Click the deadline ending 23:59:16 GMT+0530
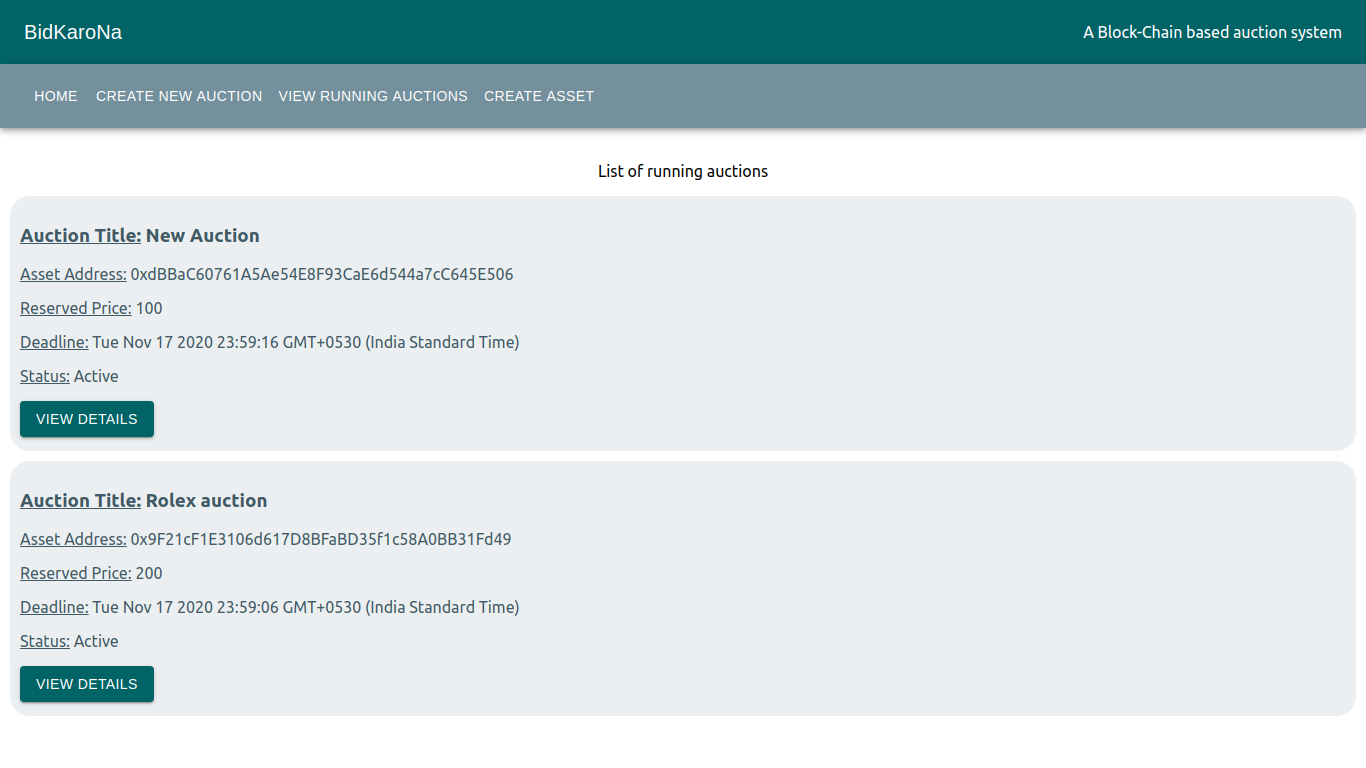Image resolution: width=1366 pixels, height=768 pixels. point(306,342)
